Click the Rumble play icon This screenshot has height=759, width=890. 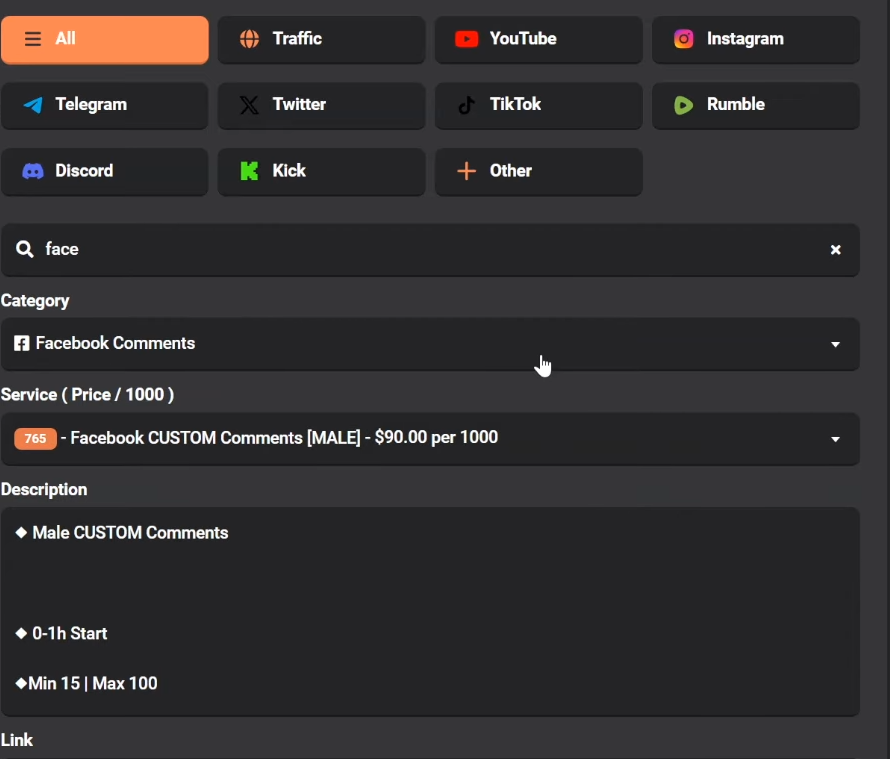click(683, 105)
